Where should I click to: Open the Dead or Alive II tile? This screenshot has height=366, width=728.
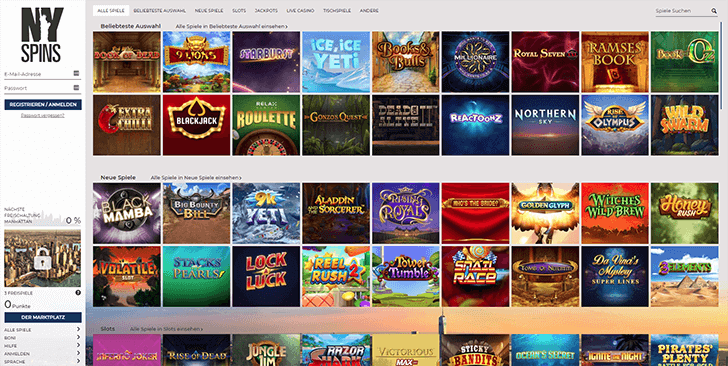(x=406, y=125)
